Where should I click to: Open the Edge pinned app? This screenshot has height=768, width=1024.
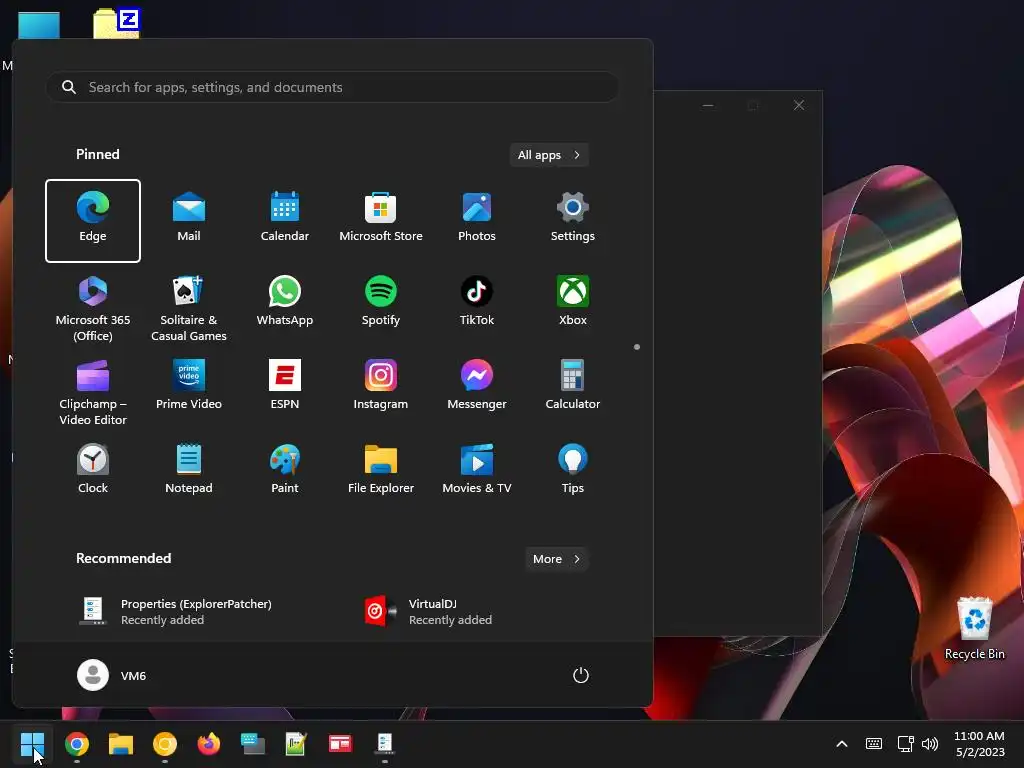93,221
